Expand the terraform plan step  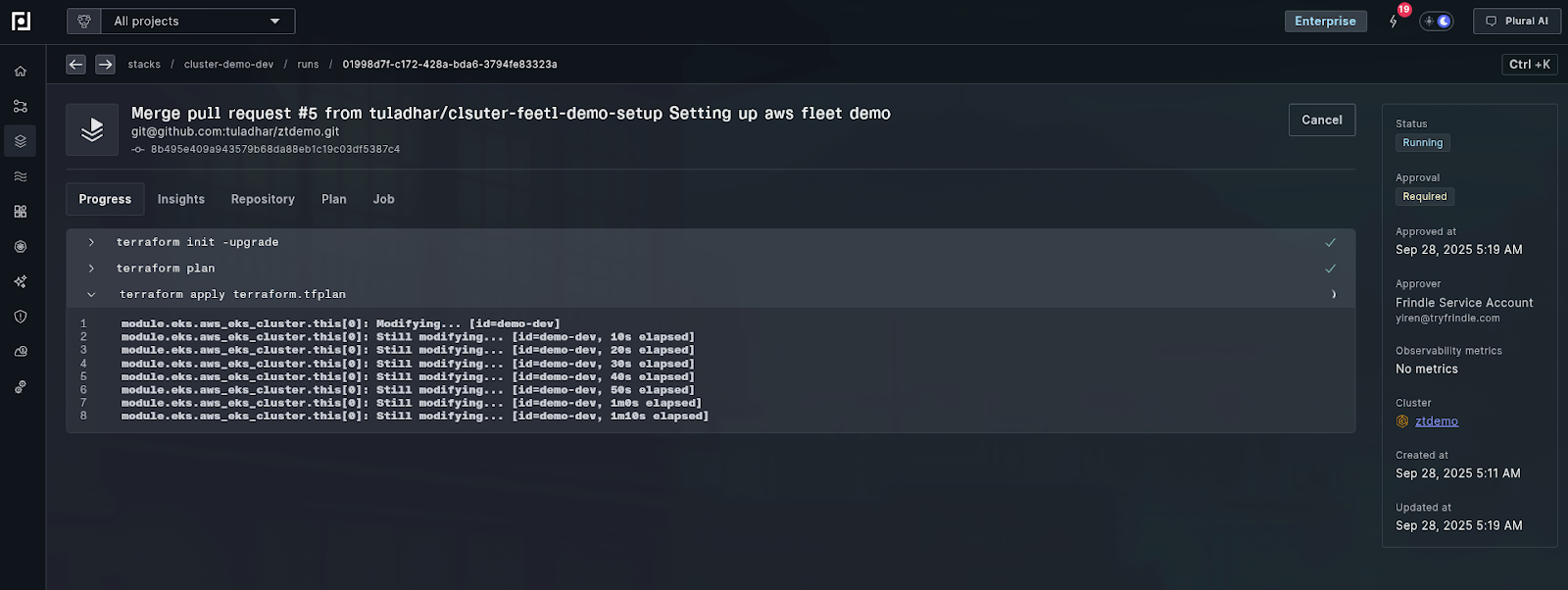point(91,269)
